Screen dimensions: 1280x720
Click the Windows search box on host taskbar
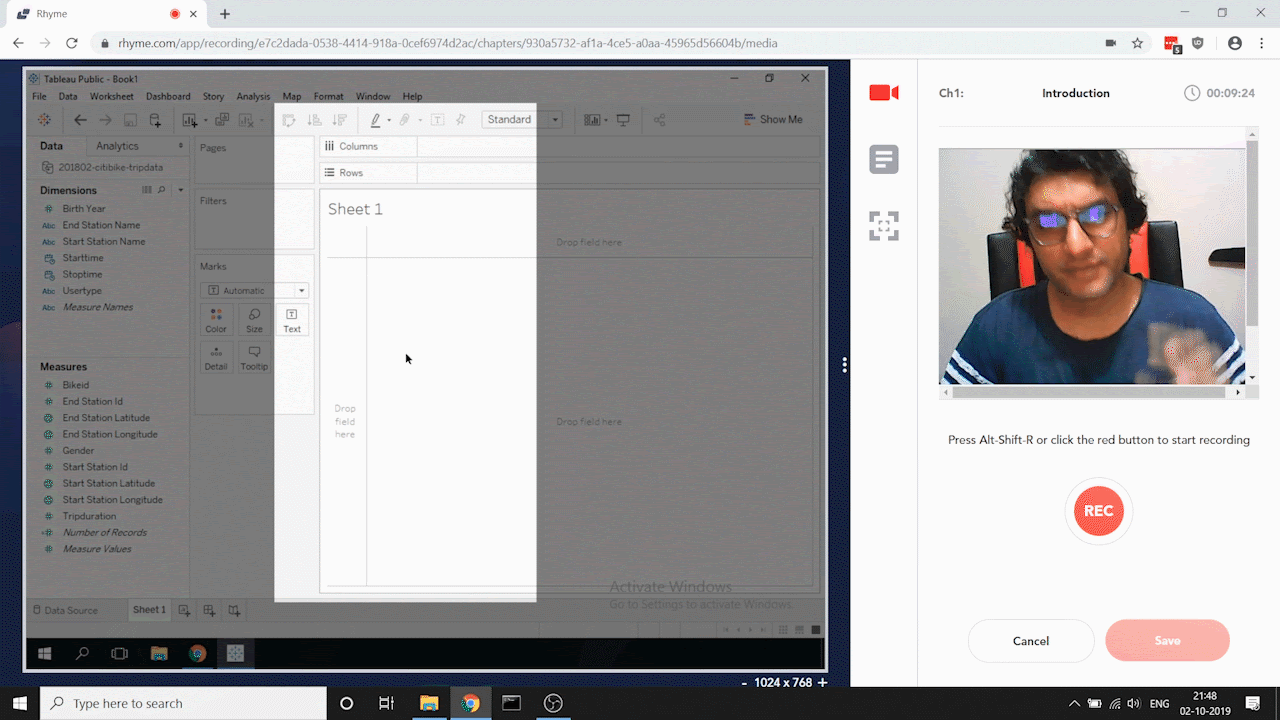point(183,703)
